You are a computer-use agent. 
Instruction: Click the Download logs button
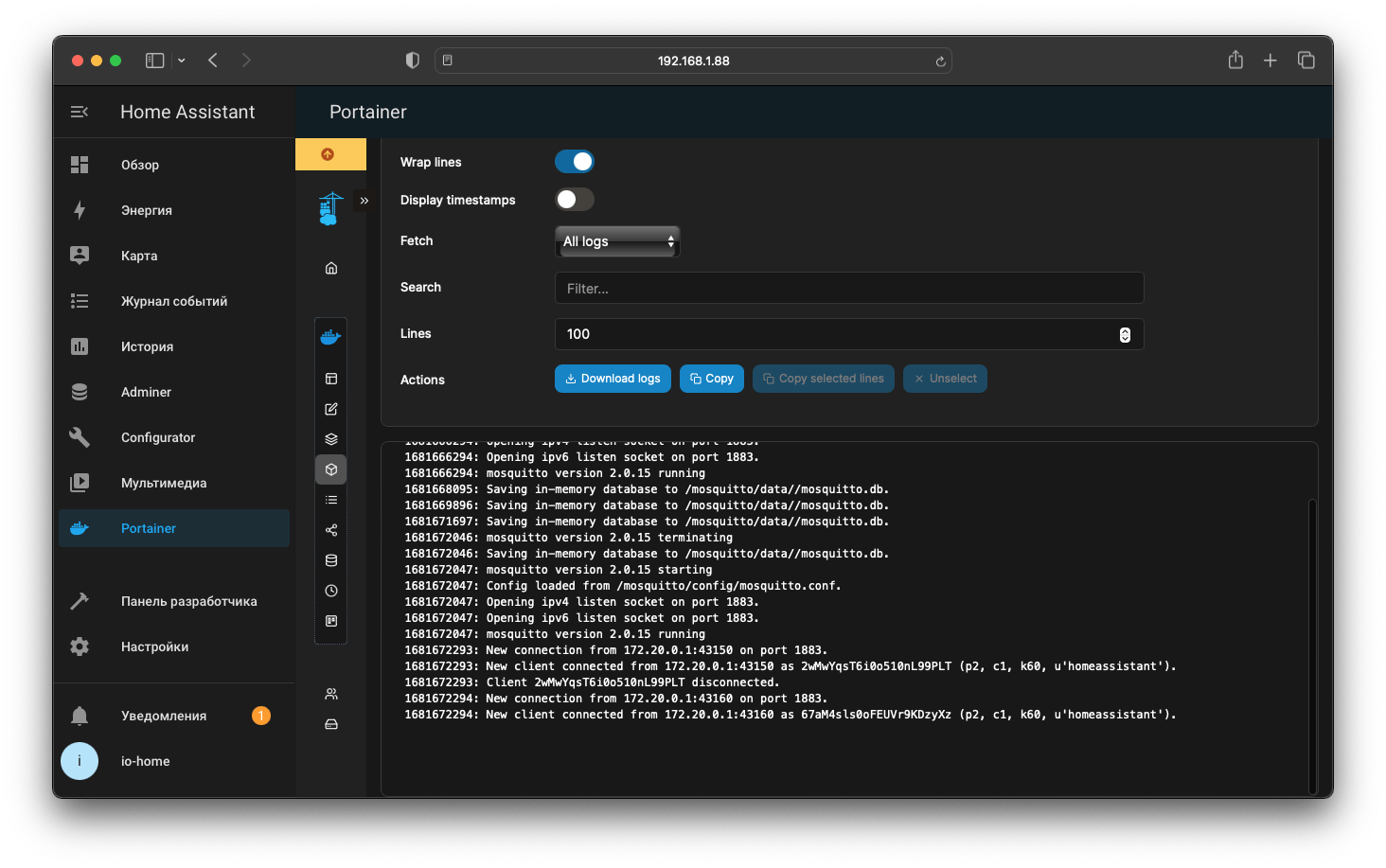(x=613, y=378)
